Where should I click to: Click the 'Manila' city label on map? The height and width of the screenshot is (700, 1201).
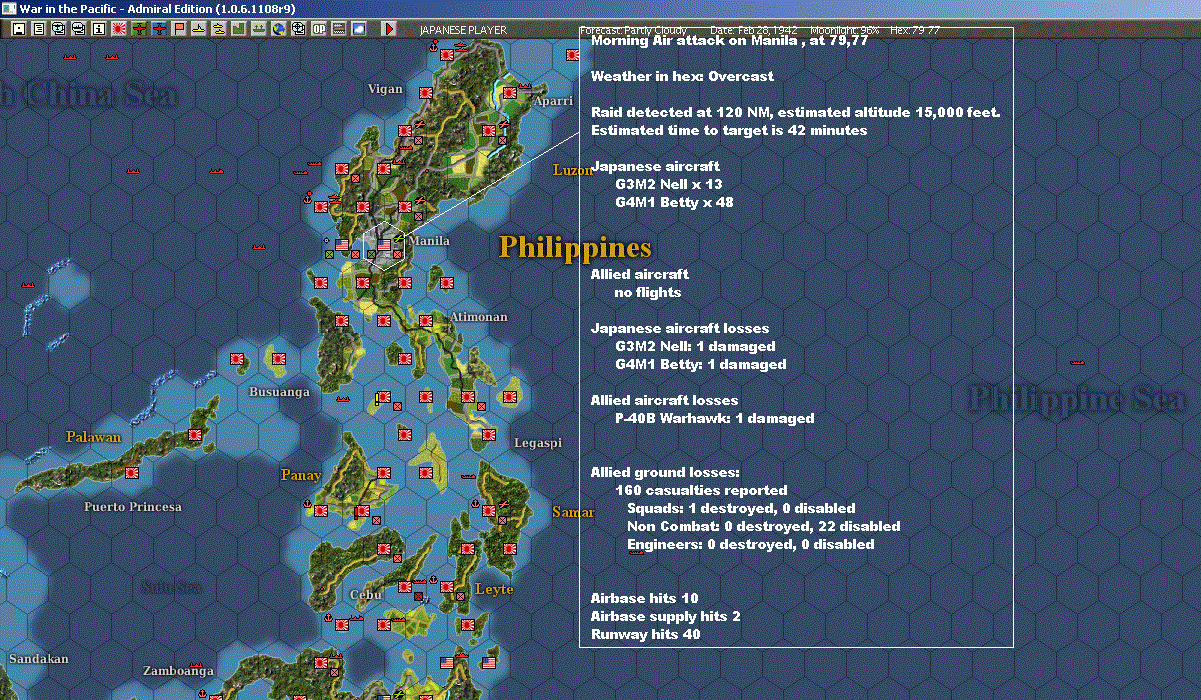pos(429,241)
